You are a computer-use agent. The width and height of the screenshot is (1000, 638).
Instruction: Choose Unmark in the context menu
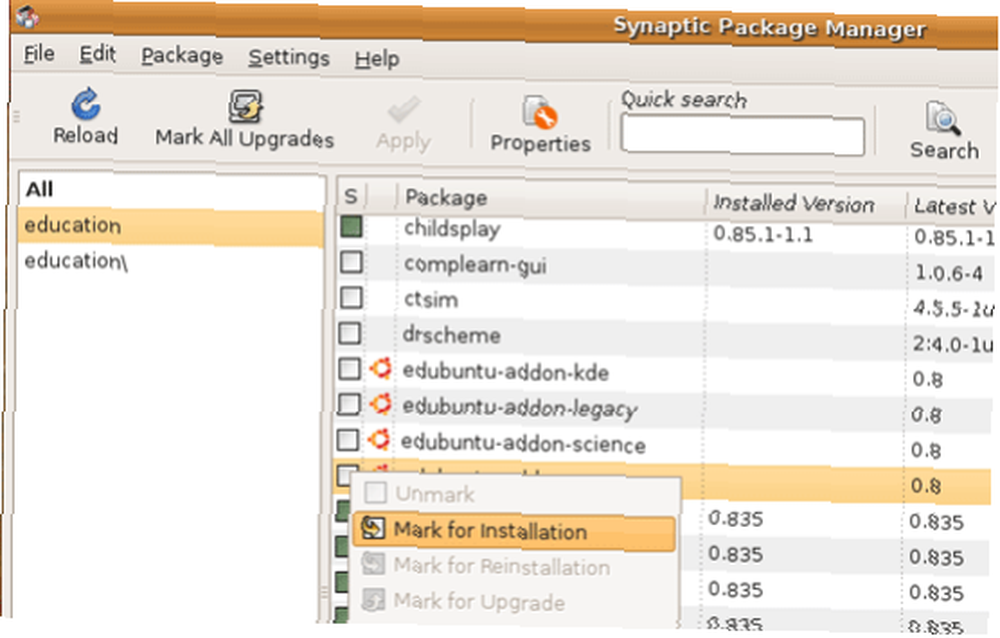point(513,494)
